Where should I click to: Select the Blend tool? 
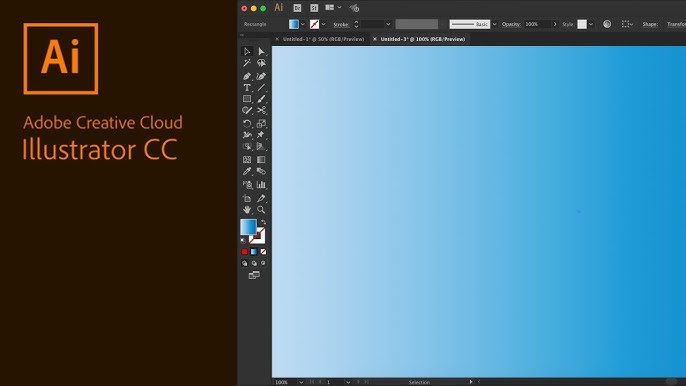(261, 171)
